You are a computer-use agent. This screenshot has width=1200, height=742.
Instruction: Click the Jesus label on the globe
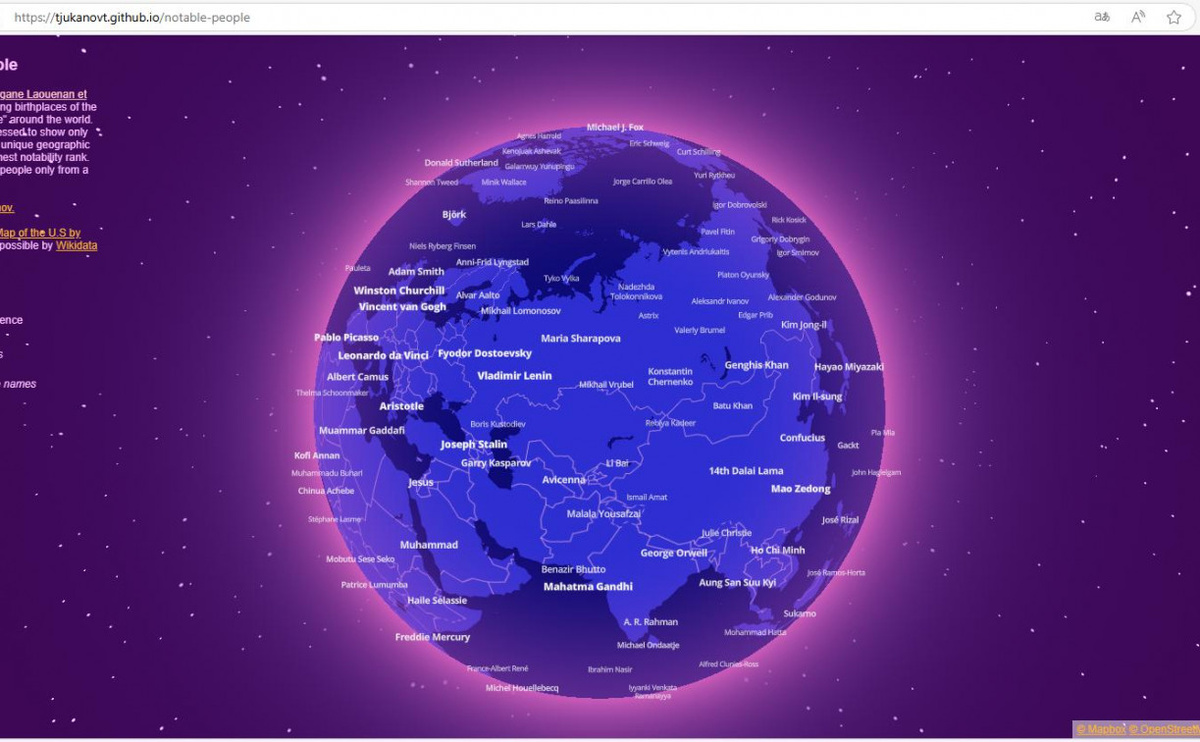[421, 482]
